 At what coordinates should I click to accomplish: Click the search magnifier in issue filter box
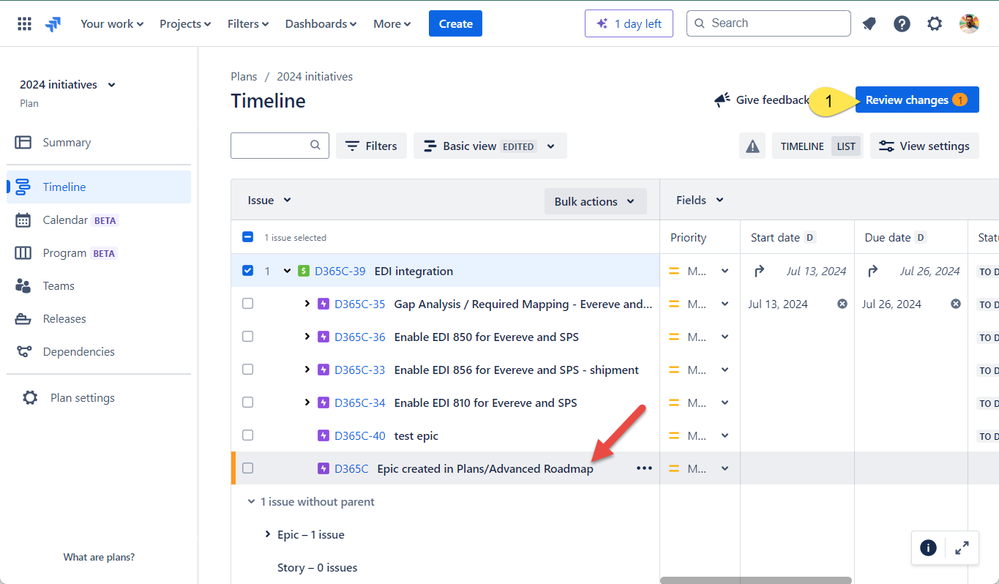click(315, 145)
